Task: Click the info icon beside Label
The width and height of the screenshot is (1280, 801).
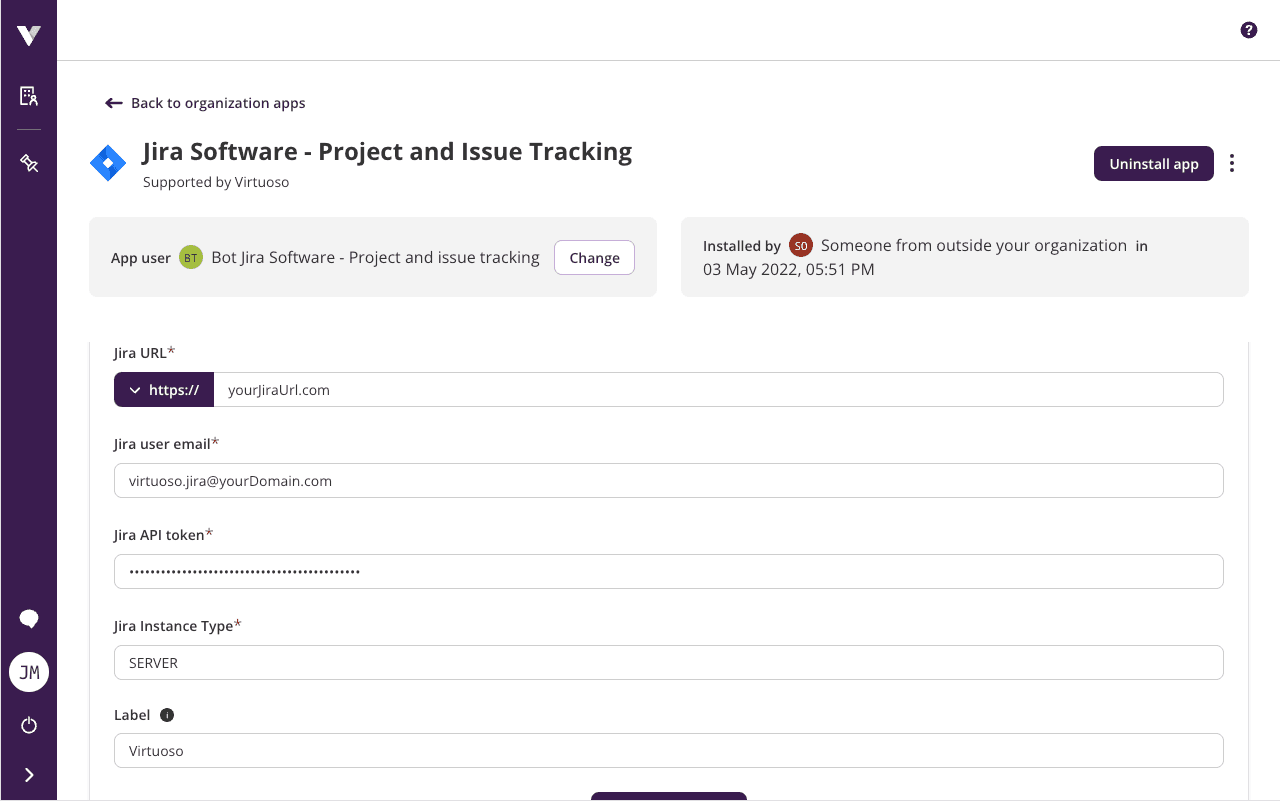Action: point(166,715)
